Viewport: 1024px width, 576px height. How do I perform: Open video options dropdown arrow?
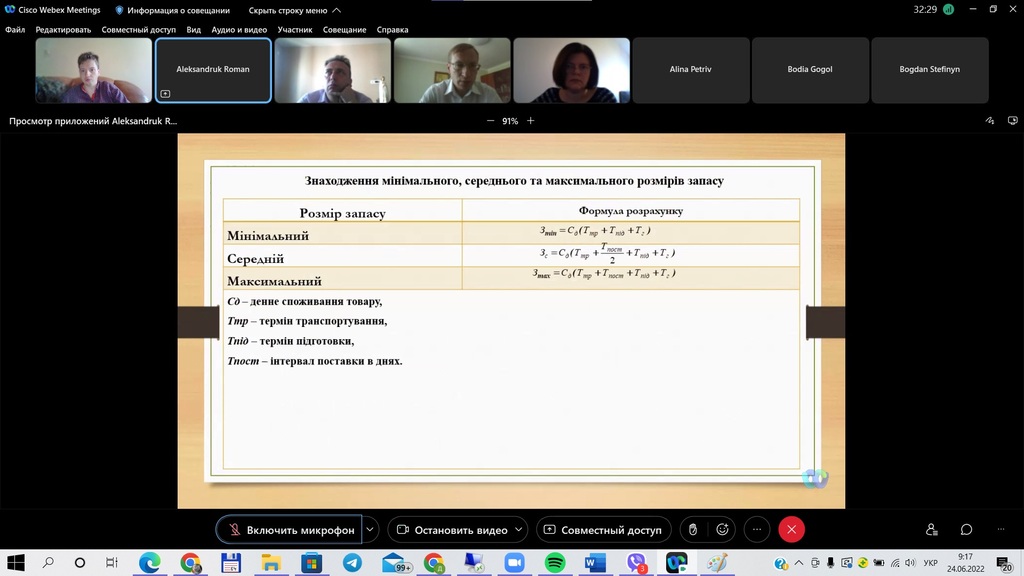pyautogui.click(x=521, y=530)
